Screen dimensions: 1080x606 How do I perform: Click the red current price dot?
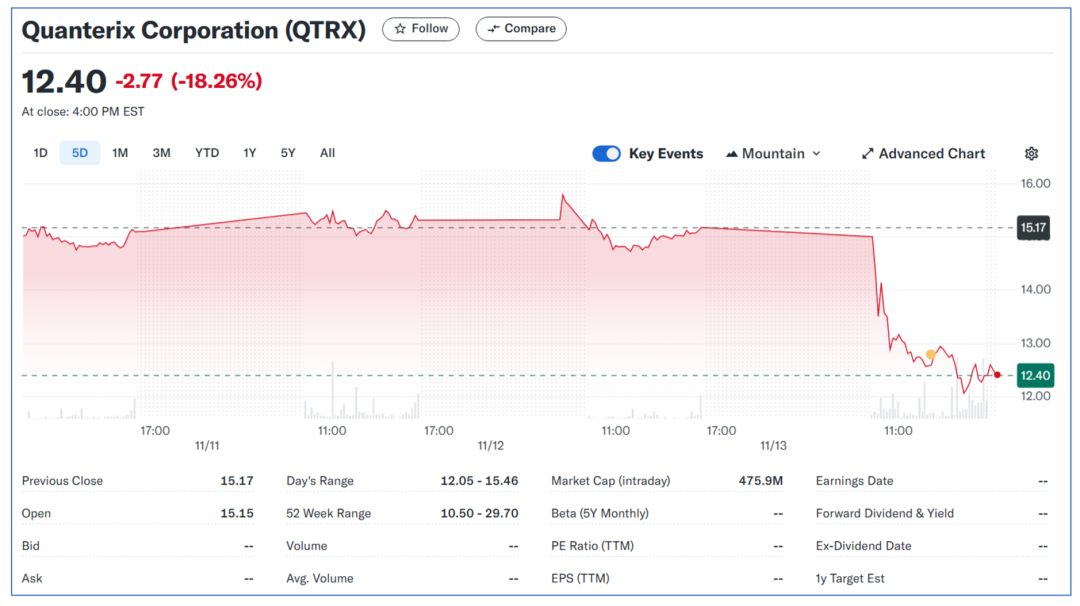tap(997, 375)
